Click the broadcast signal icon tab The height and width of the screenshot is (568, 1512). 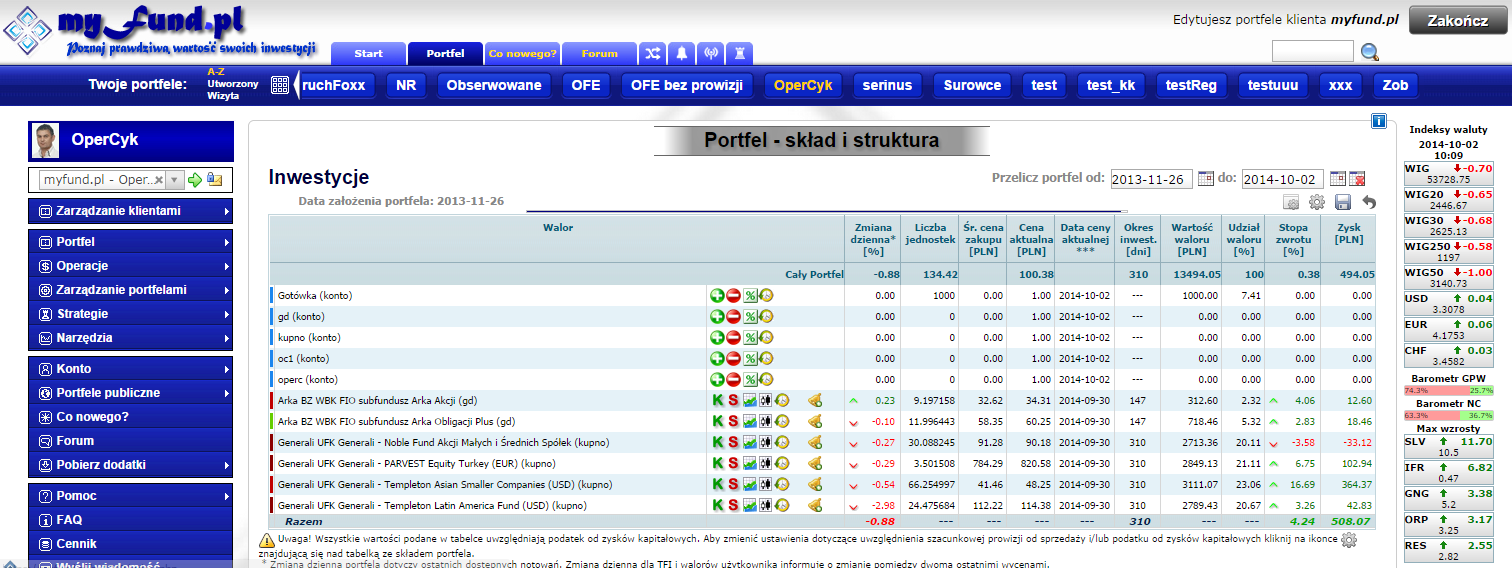click(x=711, y=53)
